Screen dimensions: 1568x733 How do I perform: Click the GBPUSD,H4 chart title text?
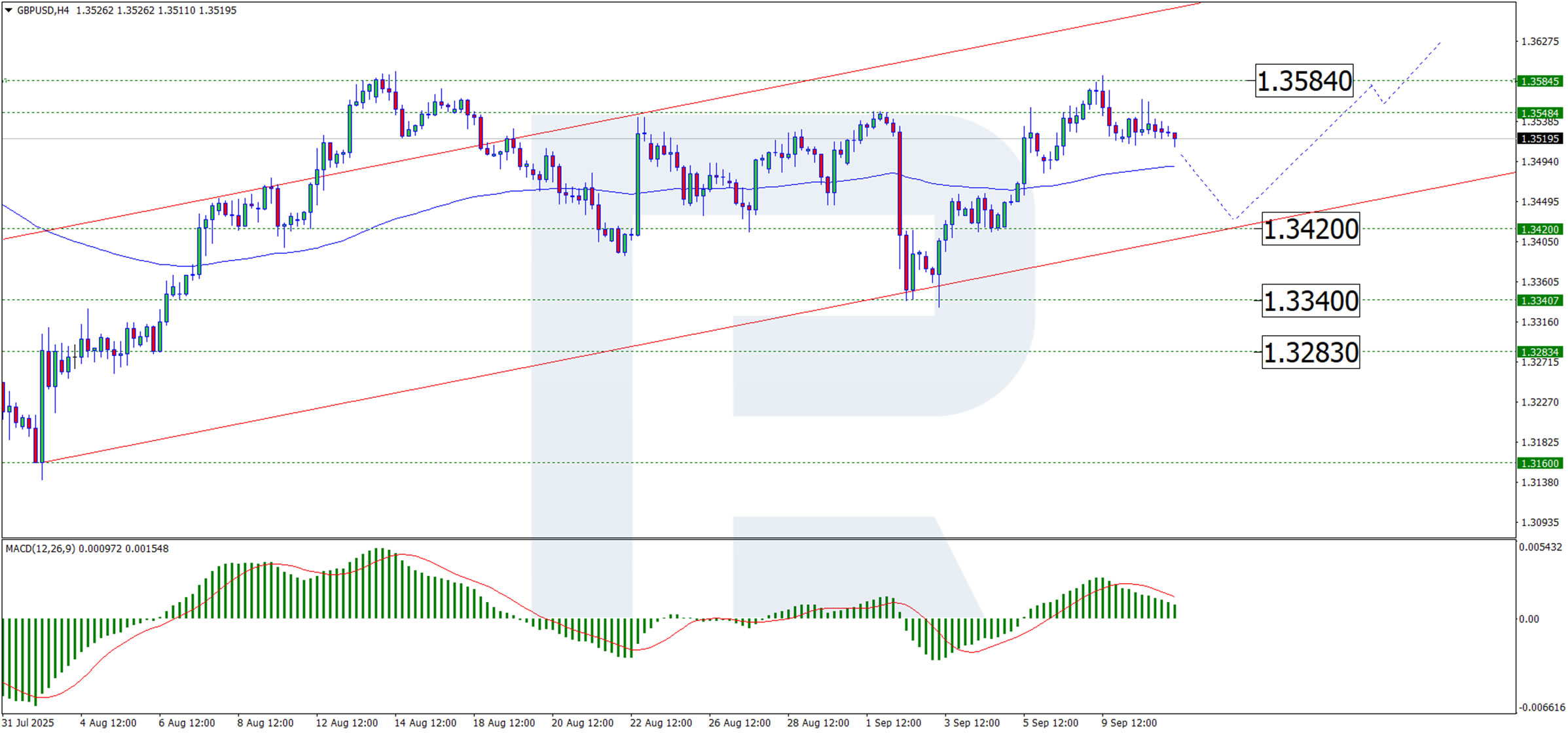[43, 10]
